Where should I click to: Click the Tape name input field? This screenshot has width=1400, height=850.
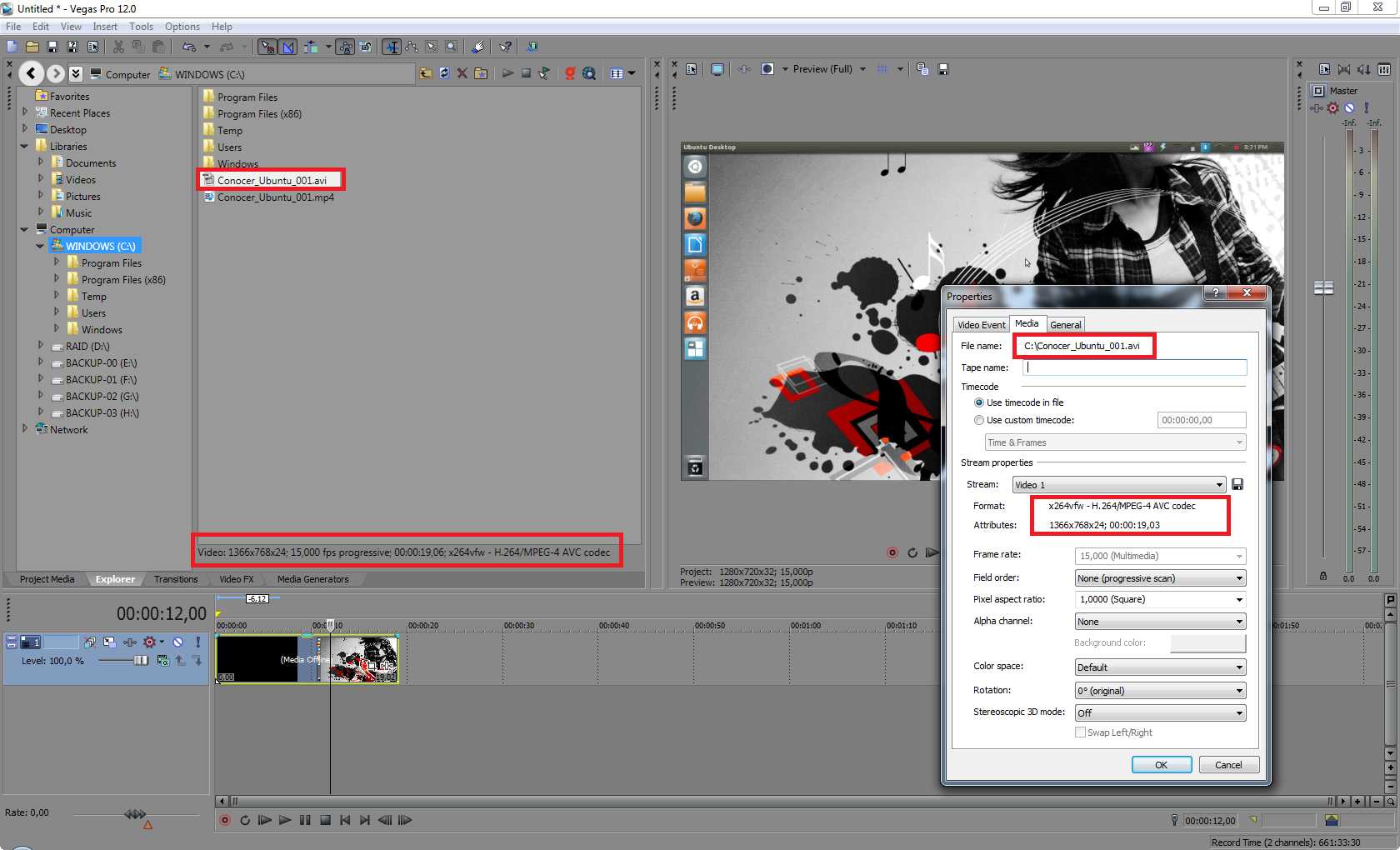(x=1134, y=367)
